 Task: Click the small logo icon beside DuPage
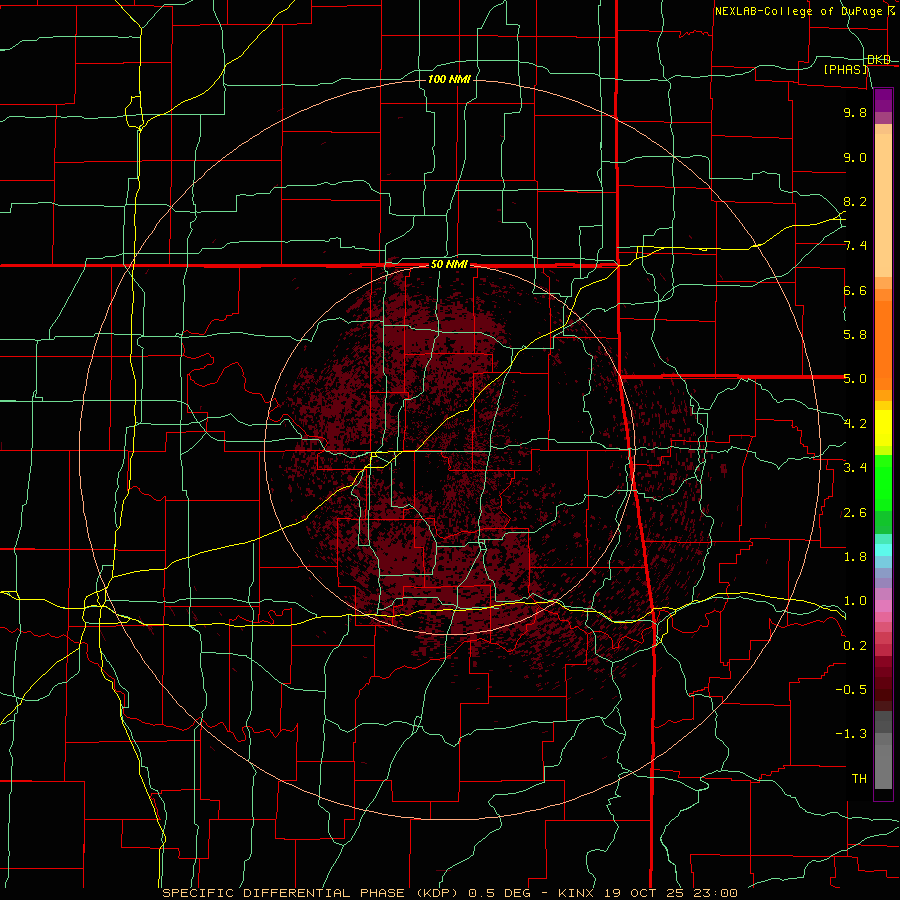[890, 10]
